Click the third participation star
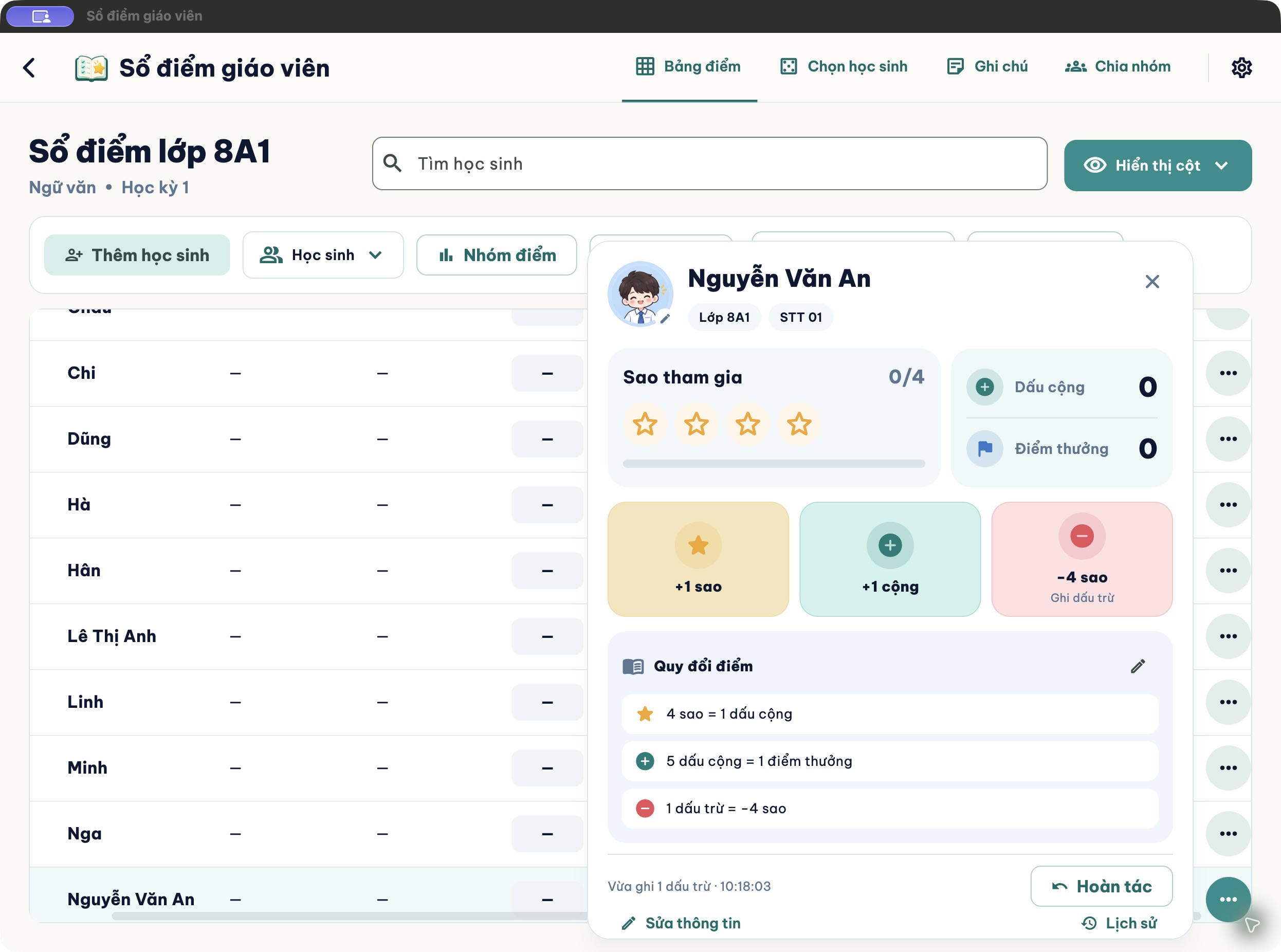Viewport: 1281px width, 952px height. (747, 424)
